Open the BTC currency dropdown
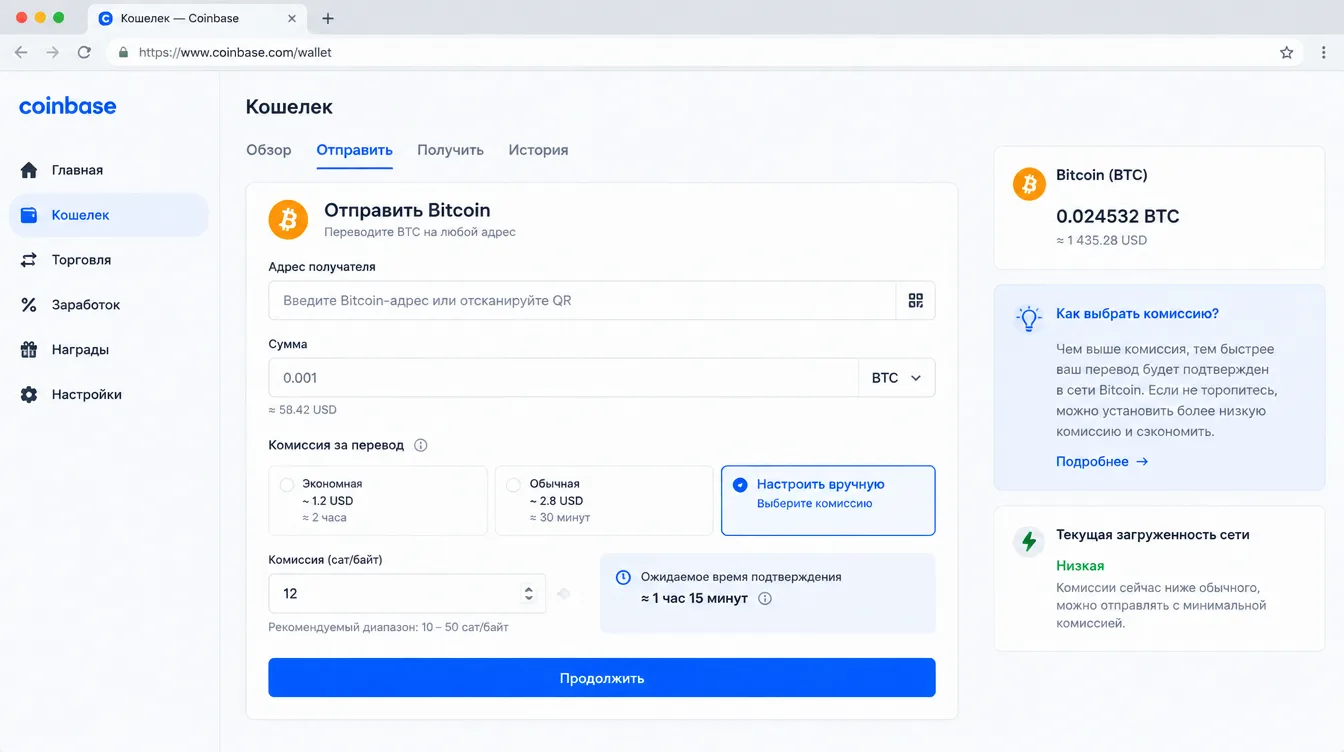Screen dimensions: 1344x752 [x=897, y=378]
